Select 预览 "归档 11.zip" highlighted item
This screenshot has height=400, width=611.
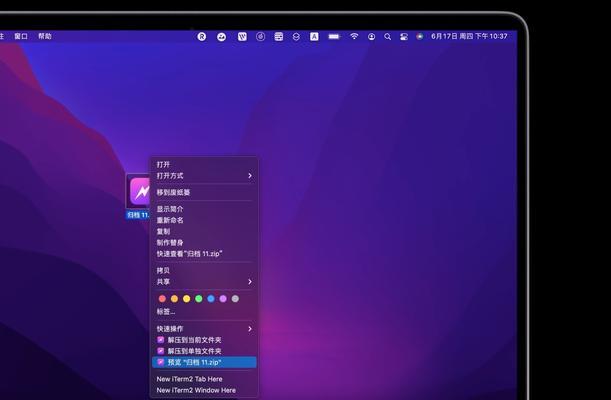[x=204, y=362]
